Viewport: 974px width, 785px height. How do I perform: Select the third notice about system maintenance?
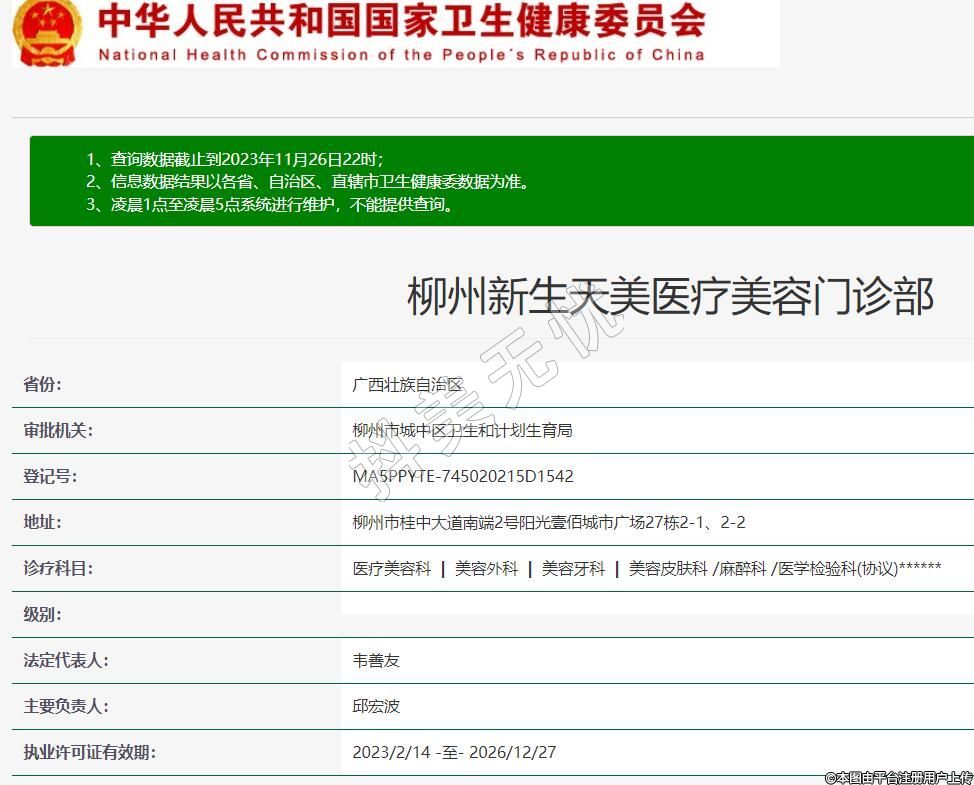(270, 205)
